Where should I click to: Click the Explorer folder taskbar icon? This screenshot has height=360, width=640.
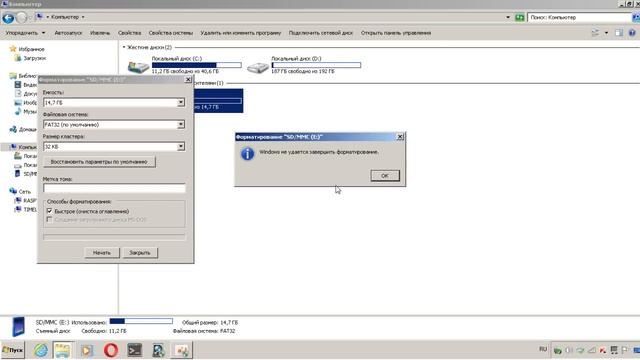click(x=62, y=350)
